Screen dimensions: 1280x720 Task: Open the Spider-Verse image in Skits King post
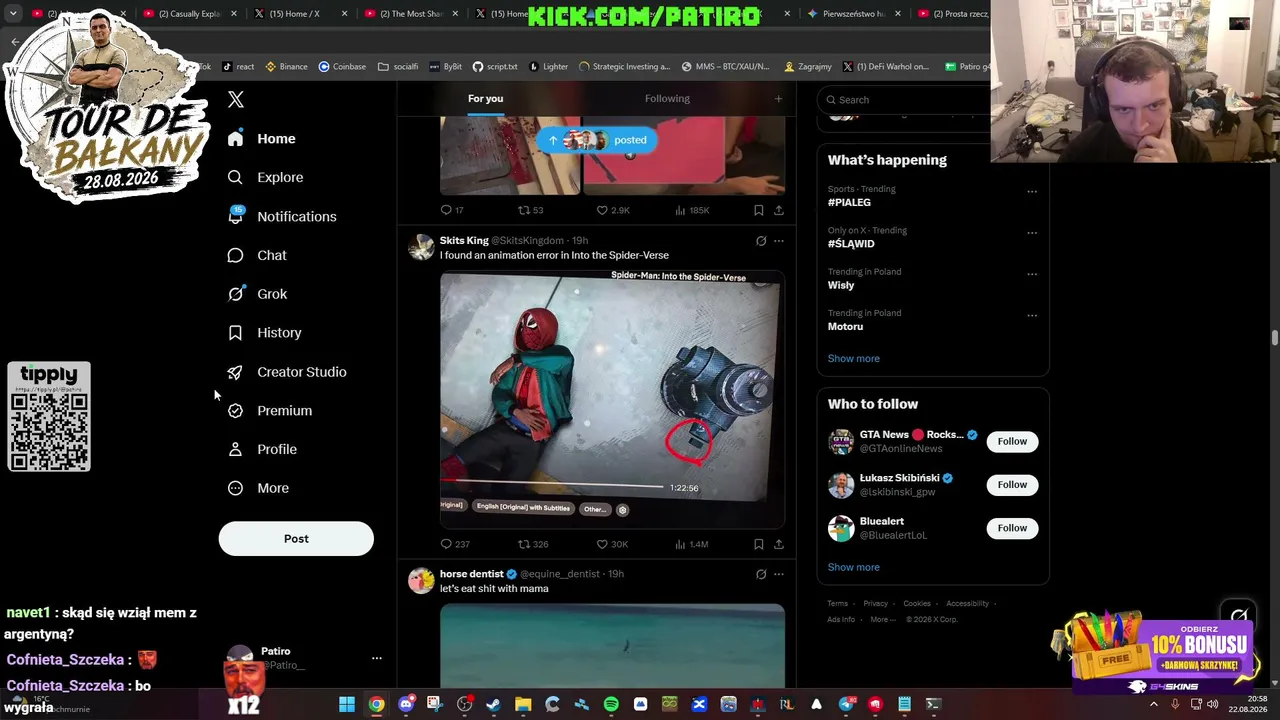tap(612, 399)
